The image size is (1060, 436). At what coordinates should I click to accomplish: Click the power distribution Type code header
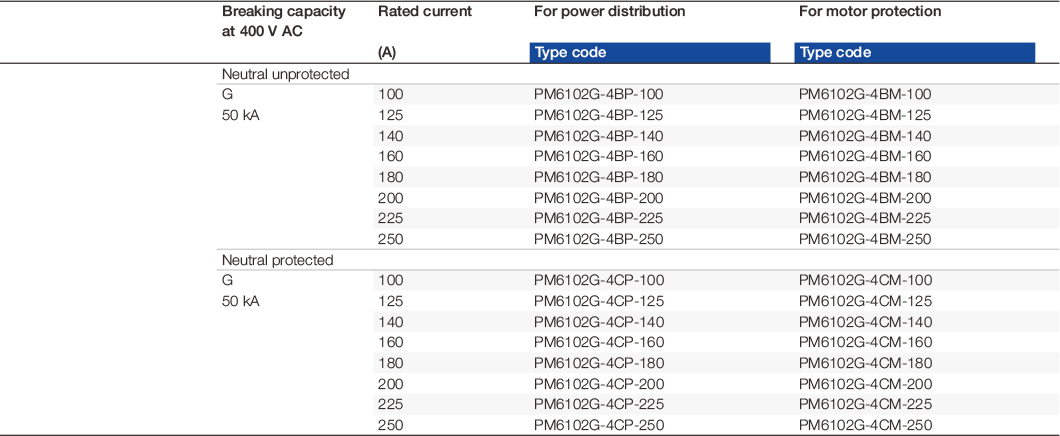pyautogui.click(x=650, y=53)
